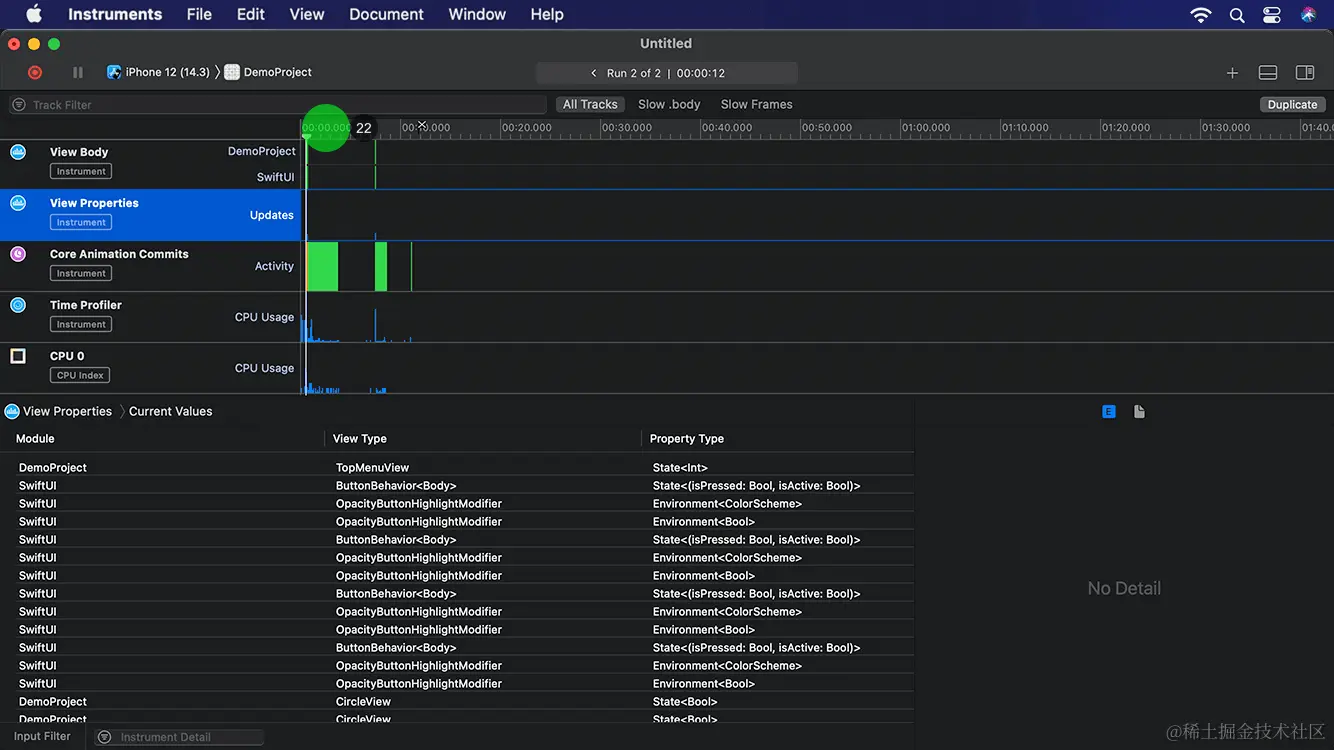Click the iPhone simulator device icon
The height and width of the screenshot is (750, 1334).
click(x=114, y=72)
